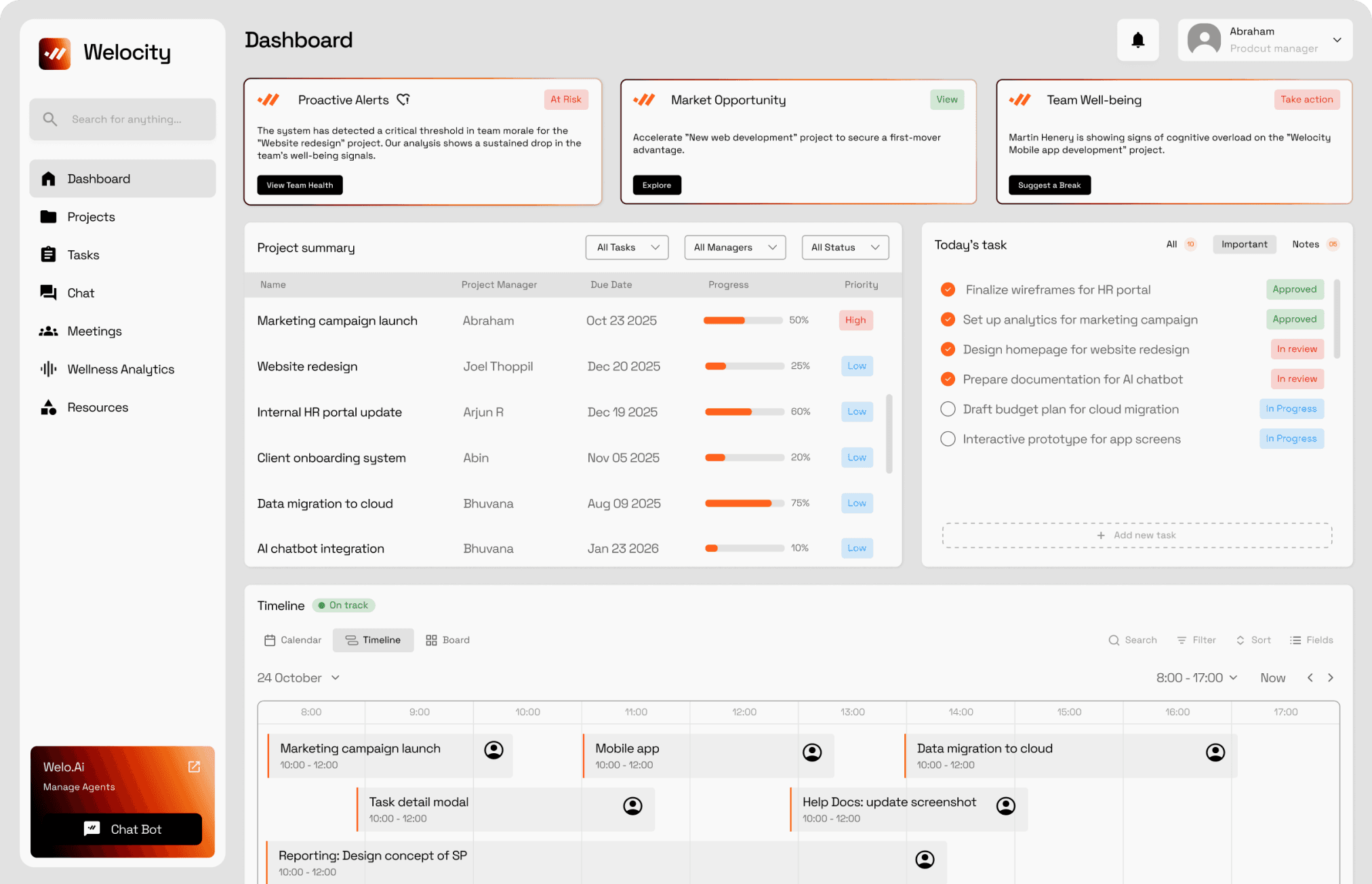Viewport: 1372px width, 884px height.
Task: Click the timeline Search magnifier icon
Action: (x=1114, y=640)
